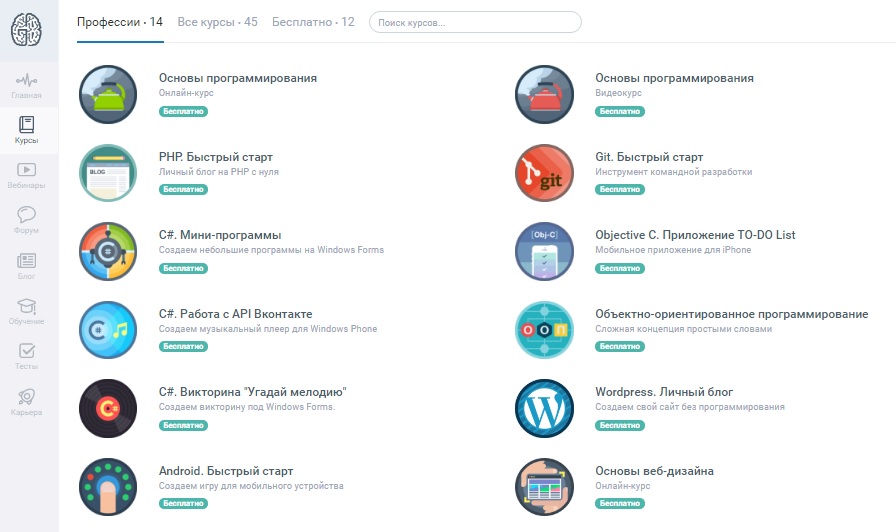
Task: Select Курсы in the sidebar
Action: (x=27, y=131)
